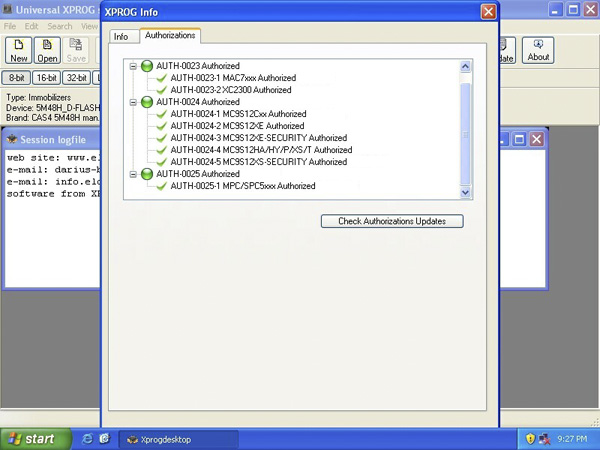This screenshot has width=600, height=450.
Task: Click the About toolbar icon
Action: 538,50
